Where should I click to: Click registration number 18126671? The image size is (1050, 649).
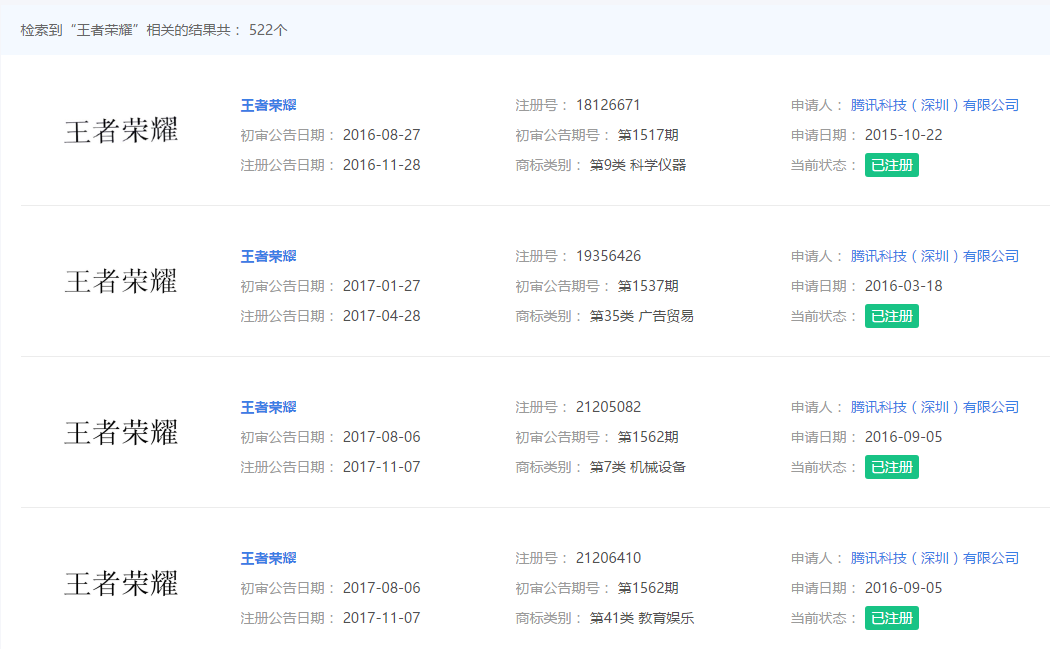(608, 105)
